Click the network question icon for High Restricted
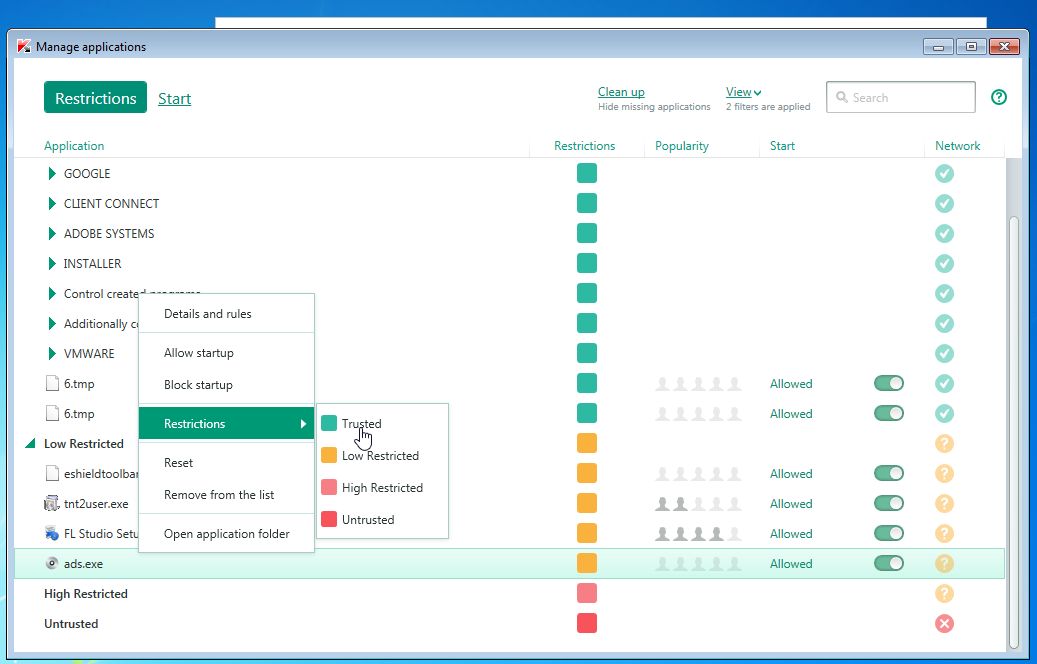The width and height of the screenshot is (1037, 664). (944, 593)
